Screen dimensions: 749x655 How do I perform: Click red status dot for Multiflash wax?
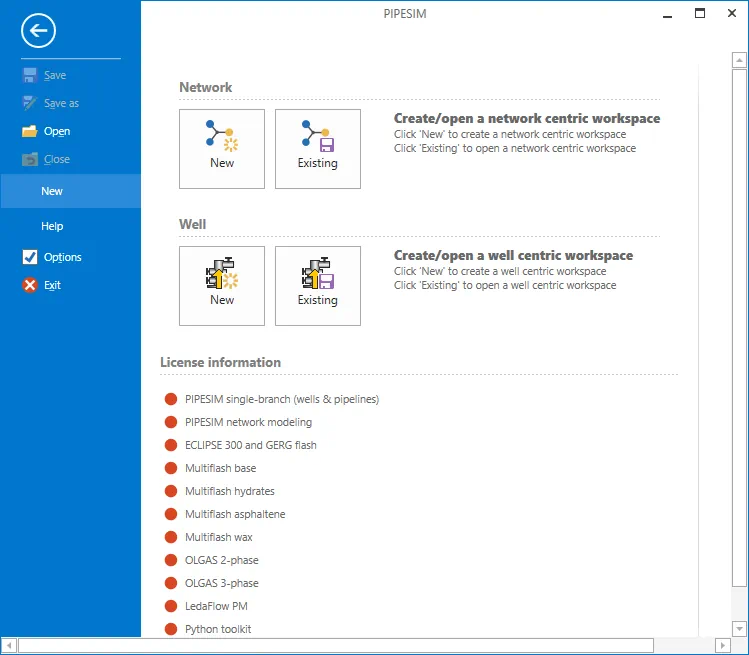click(171, 537)
